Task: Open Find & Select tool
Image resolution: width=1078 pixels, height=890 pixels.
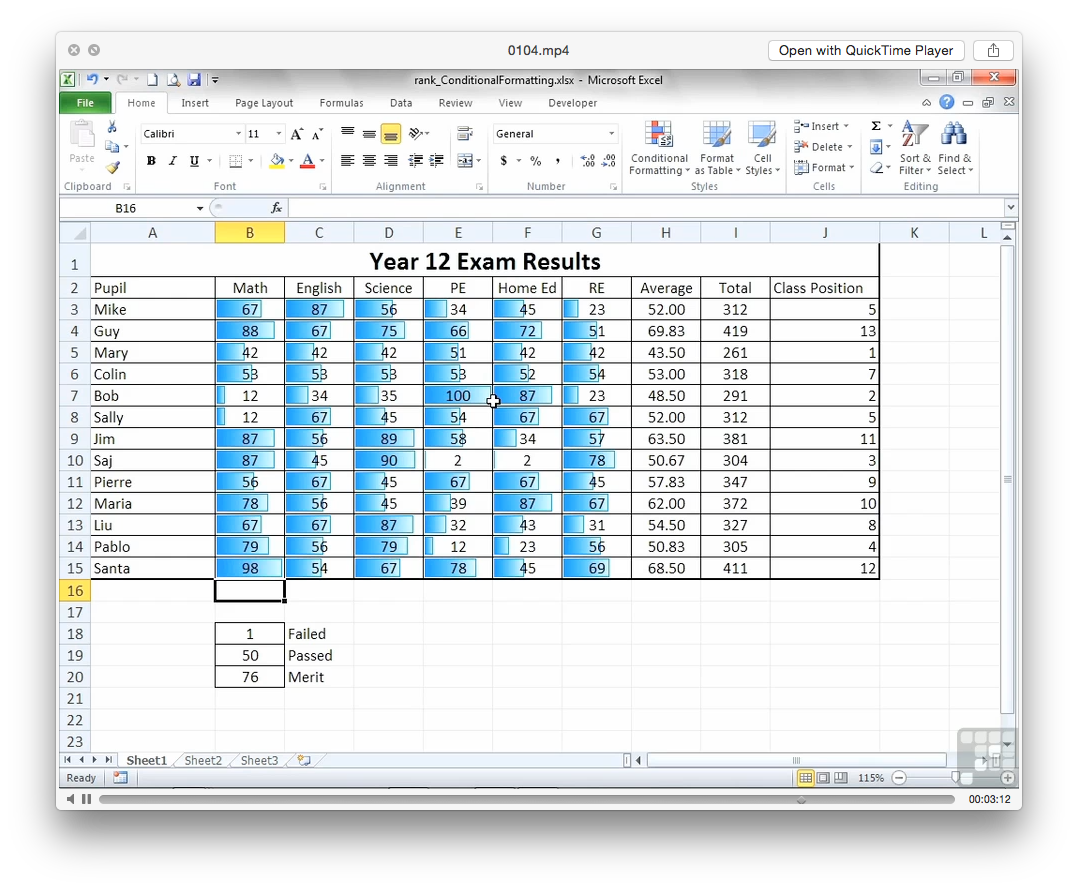Action: (953, 148)
